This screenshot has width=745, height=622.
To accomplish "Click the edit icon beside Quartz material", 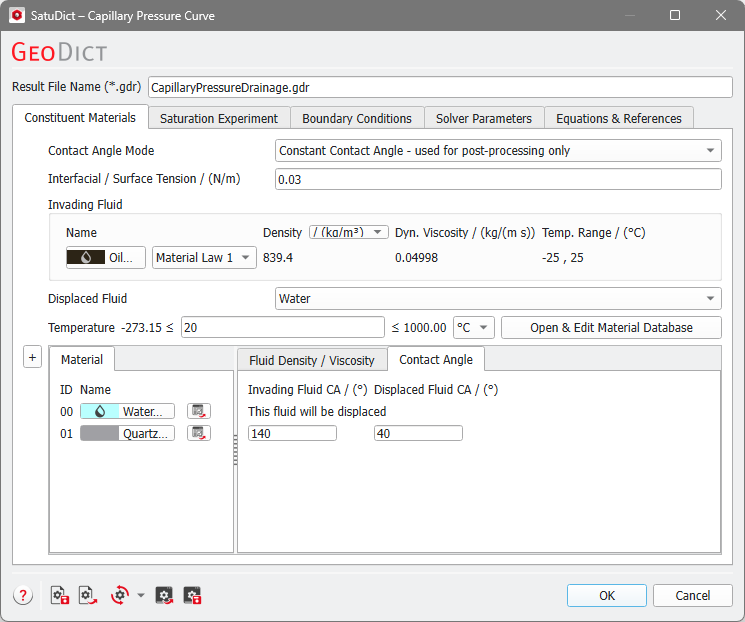I will pos(199,433).
